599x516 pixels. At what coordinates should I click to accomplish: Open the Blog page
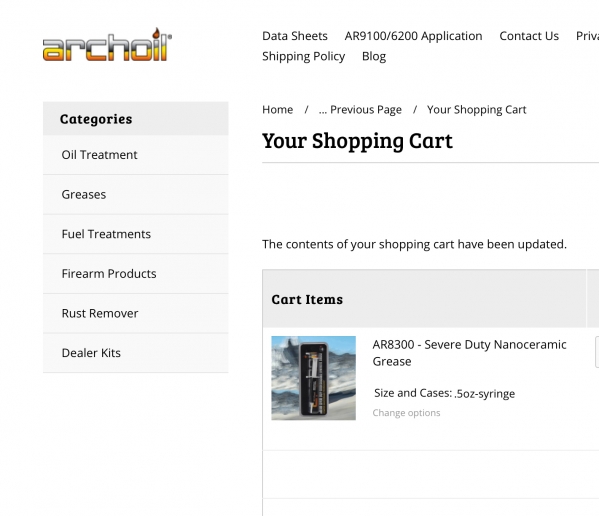374,57
